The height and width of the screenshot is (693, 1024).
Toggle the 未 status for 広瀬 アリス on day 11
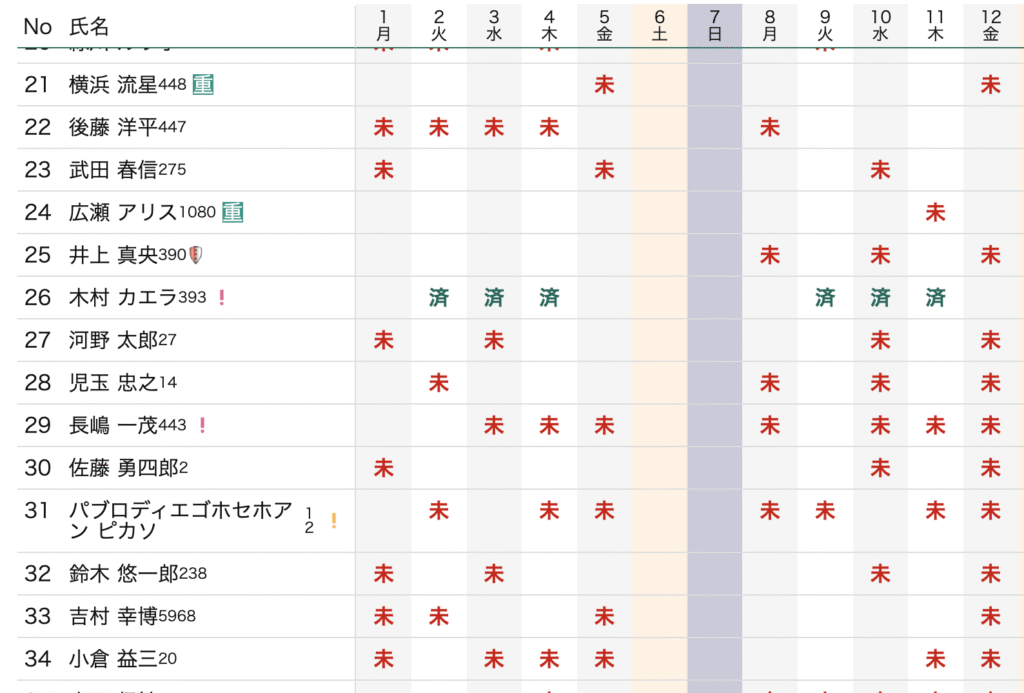tap(935, 212)
